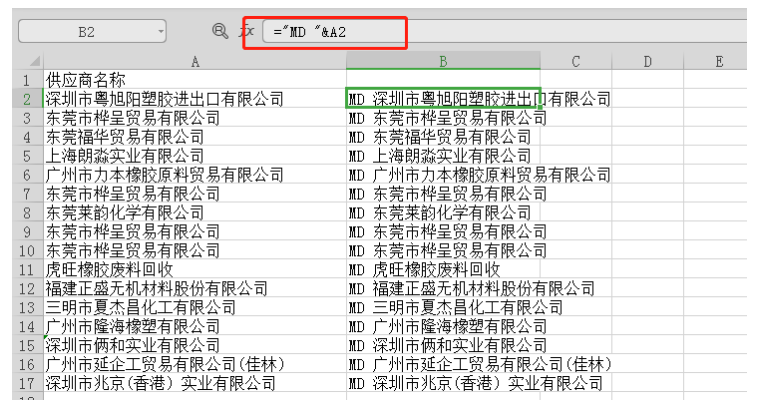Select column A header

click(195, 61)
